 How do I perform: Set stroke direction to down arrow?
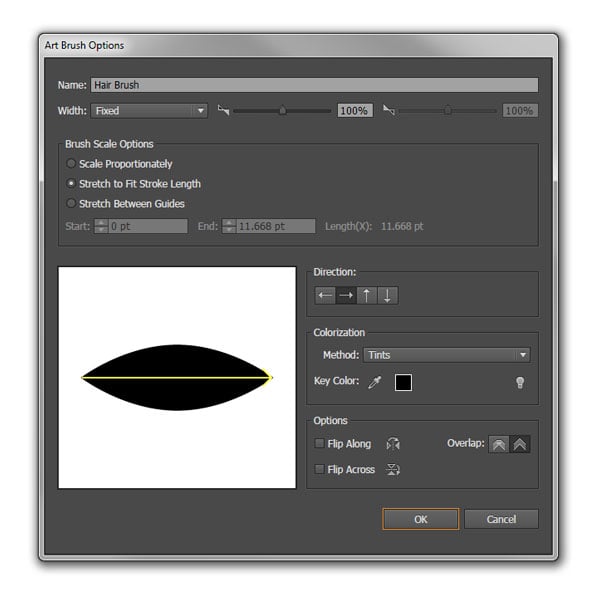pos(388,295)
